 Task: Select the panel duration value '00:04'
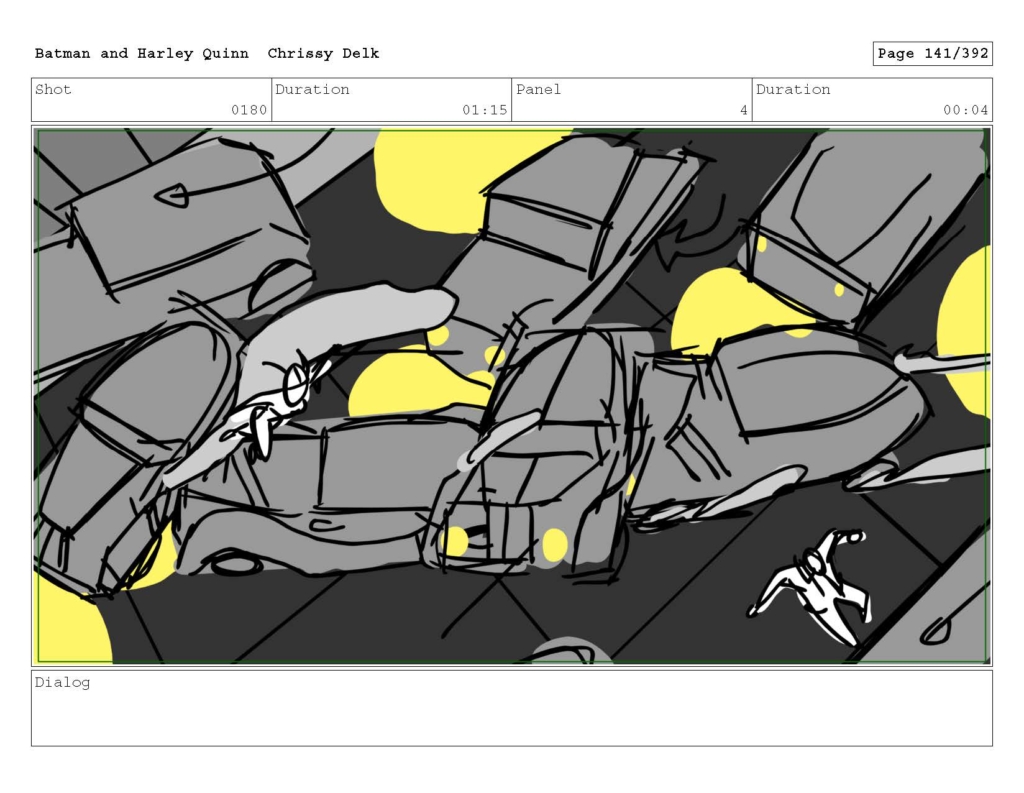click(x=965, y=110)
